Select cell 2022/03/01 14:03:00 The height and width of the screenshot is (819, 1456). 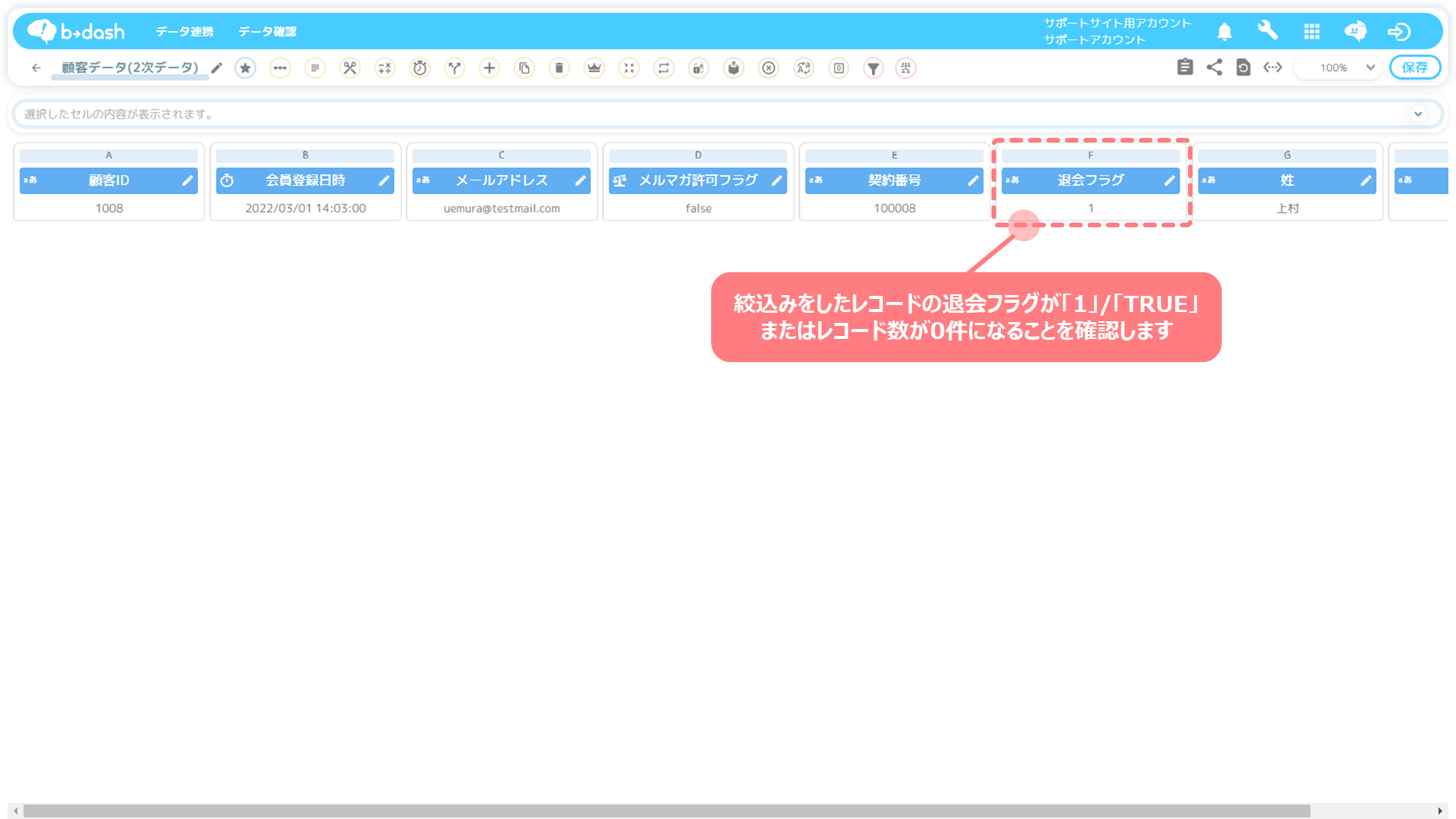tap(305, 208)
